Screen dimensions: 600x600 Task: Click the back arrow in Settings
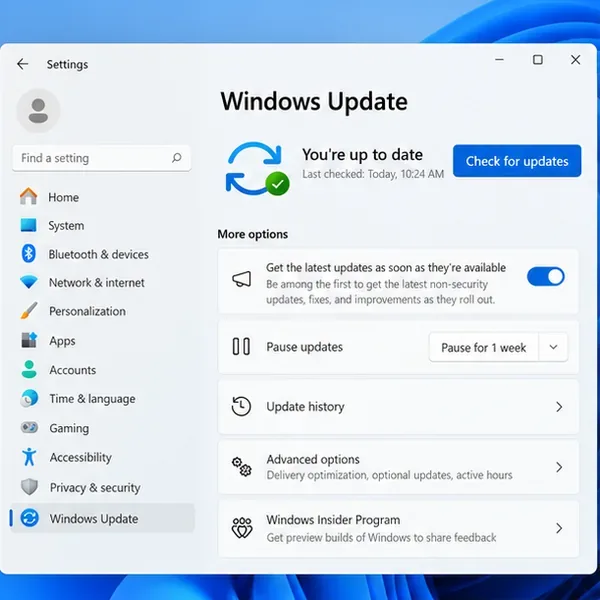(x=23, y=64)
